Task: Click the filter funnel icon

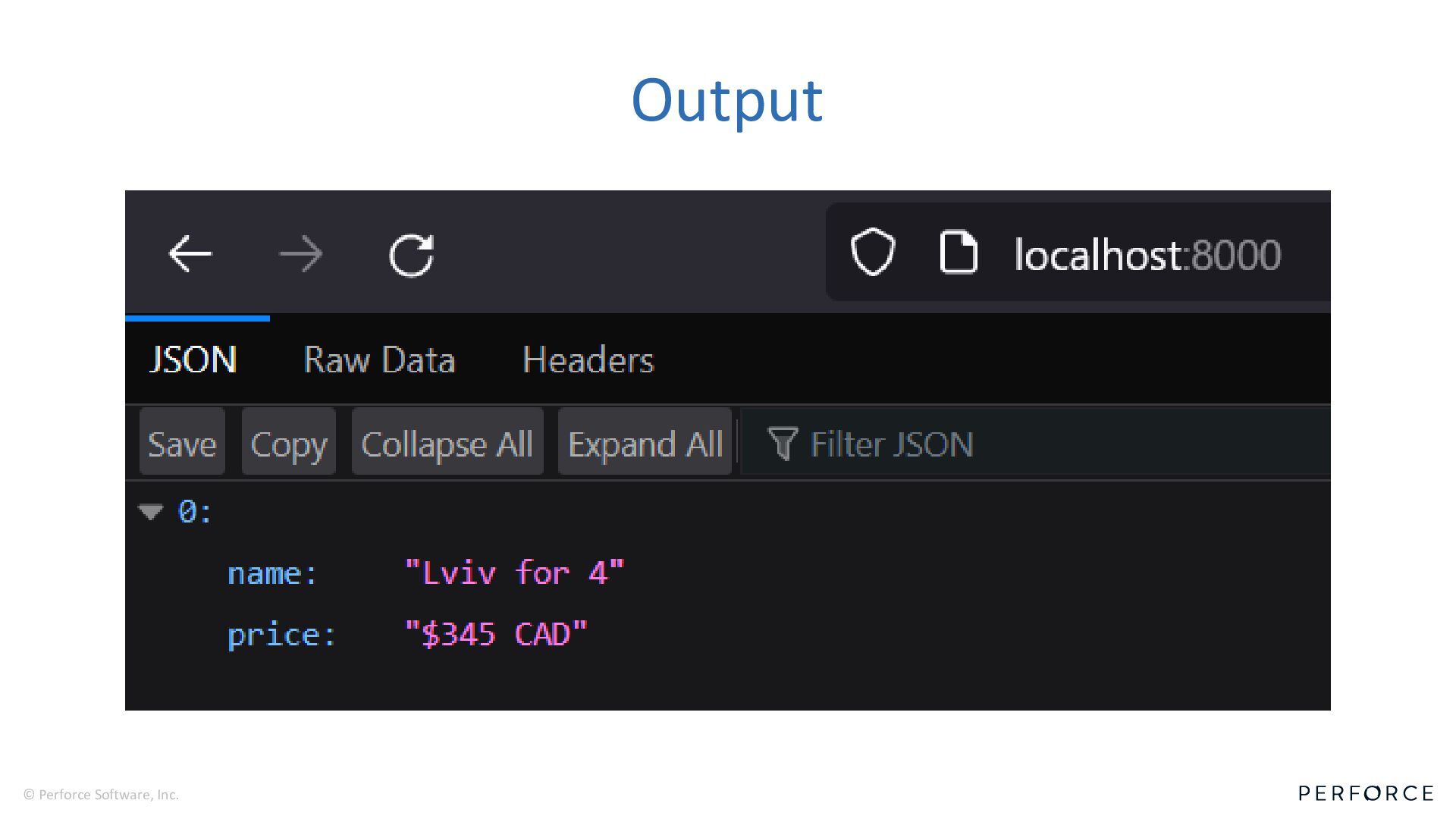Action: tap(783, 444)
